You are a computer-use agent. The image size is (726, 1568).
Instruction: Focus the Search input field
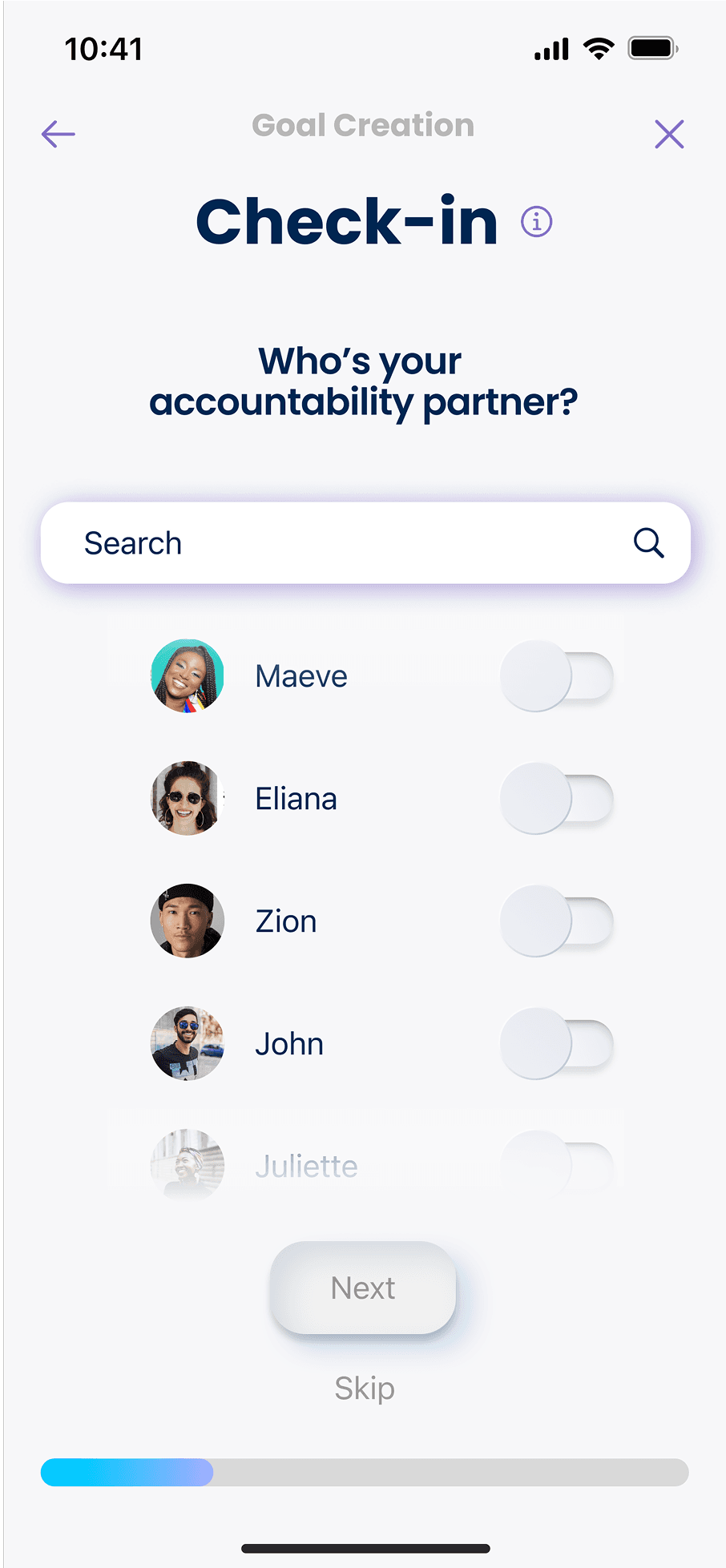365,542
